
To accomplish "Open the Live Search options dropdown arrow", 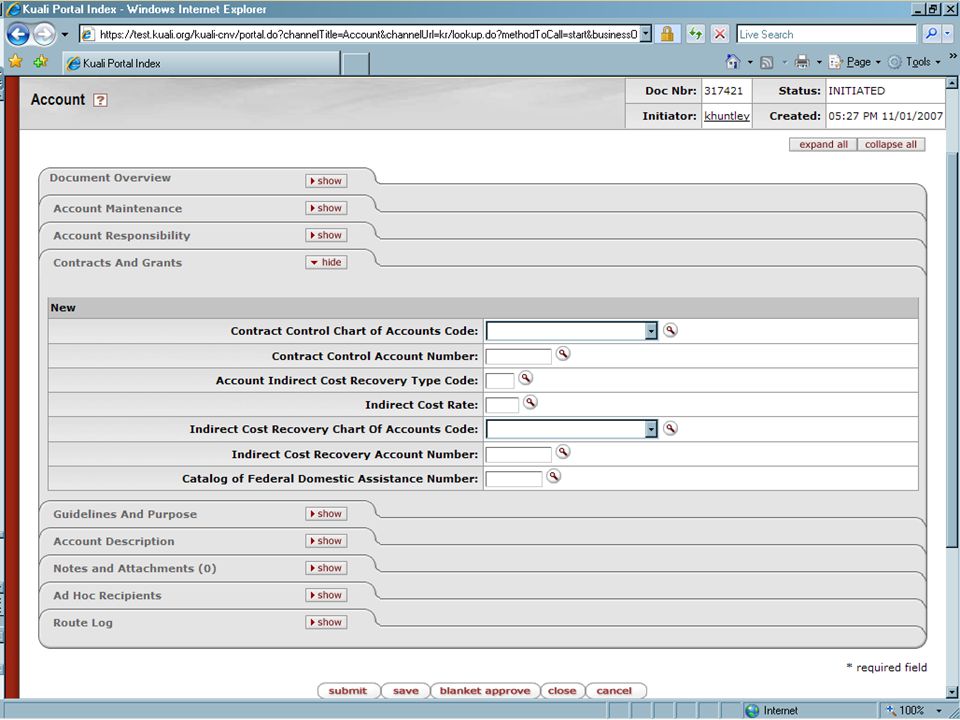I will (x=947, y=34).
